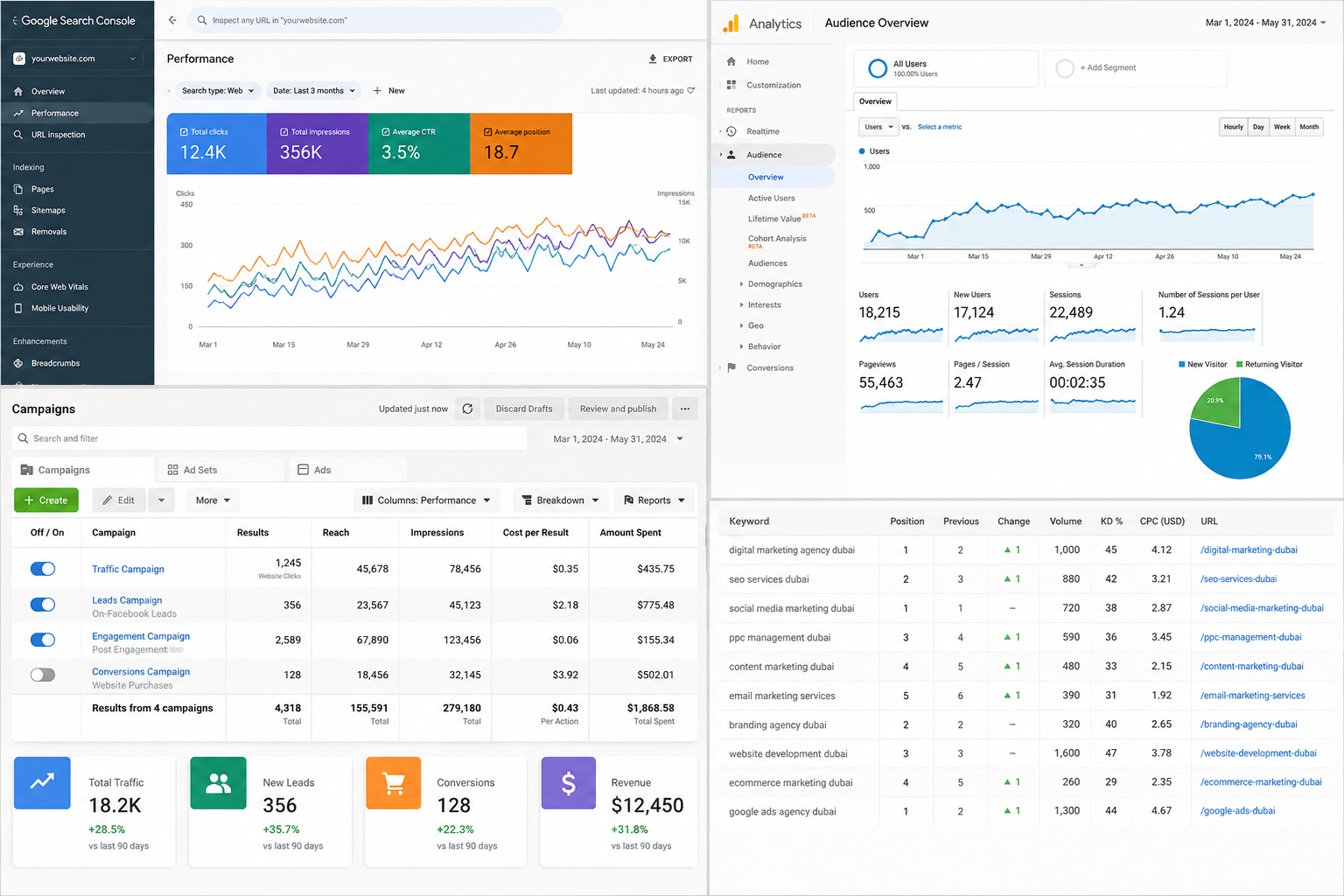Click the Ad Sets grid icon

point(173,470)
